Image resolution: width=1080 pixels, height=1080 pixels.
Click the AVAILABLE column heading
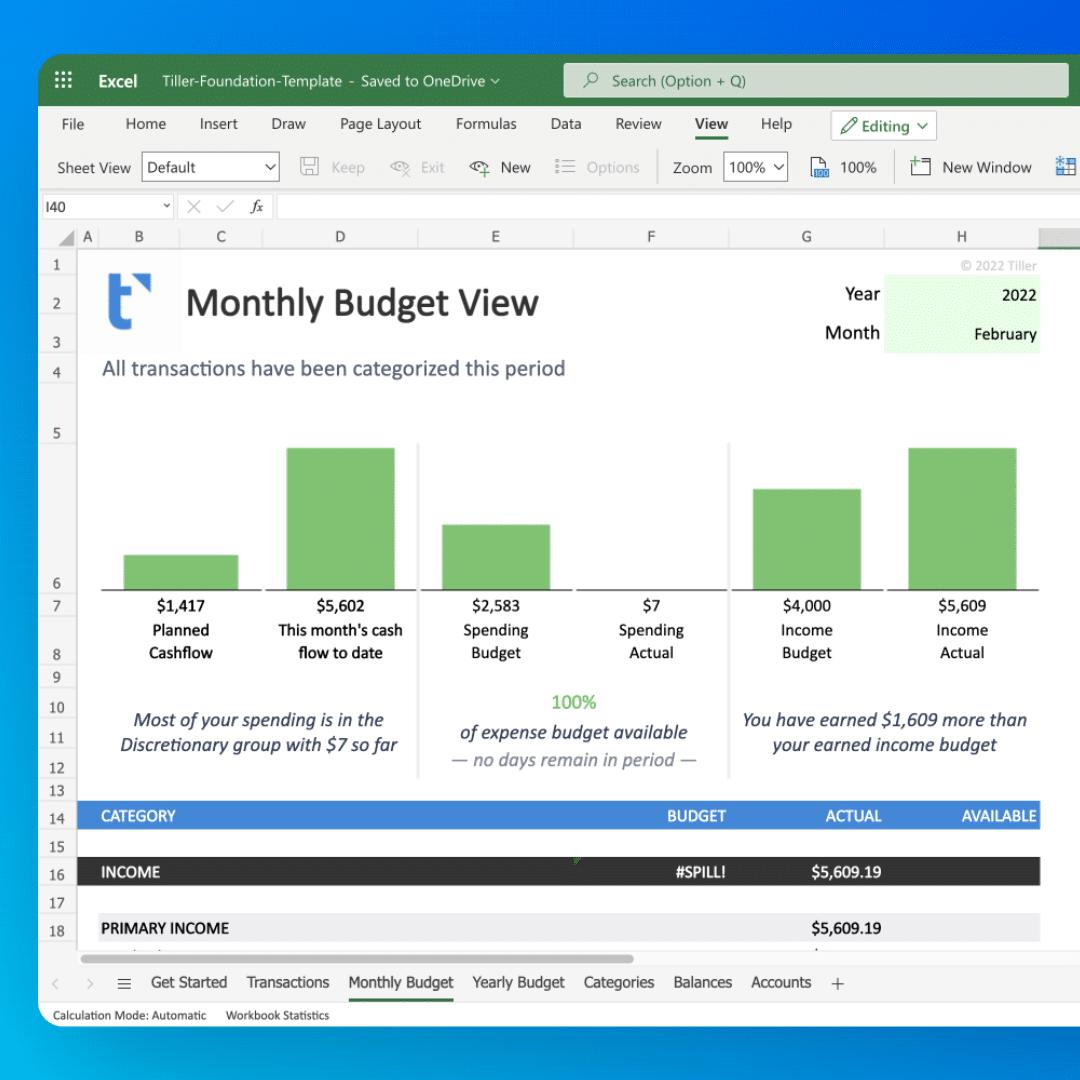click(x=999, y=816)
